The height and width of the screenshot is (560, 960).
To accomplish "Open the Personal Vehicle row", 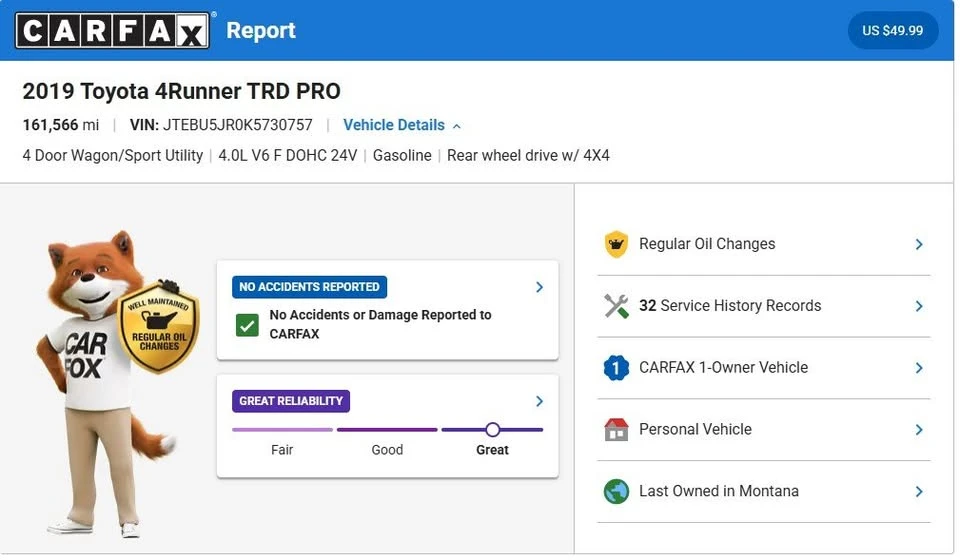I will point(763,430).
